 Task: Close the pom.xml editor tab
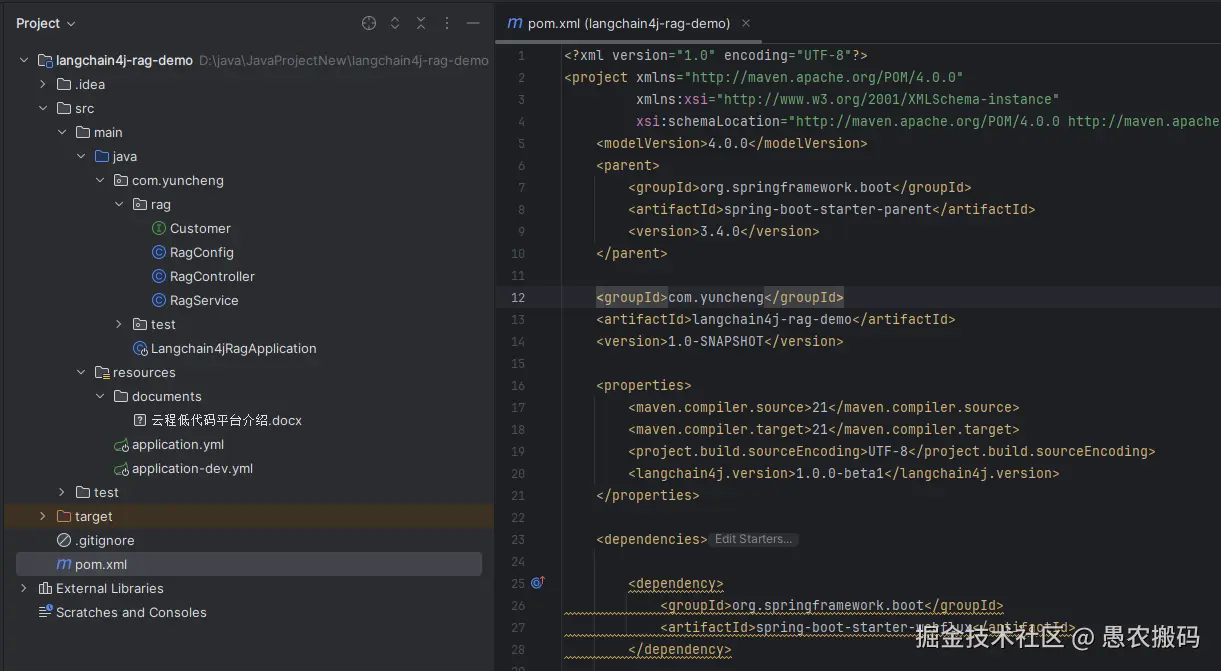(746, 23)
